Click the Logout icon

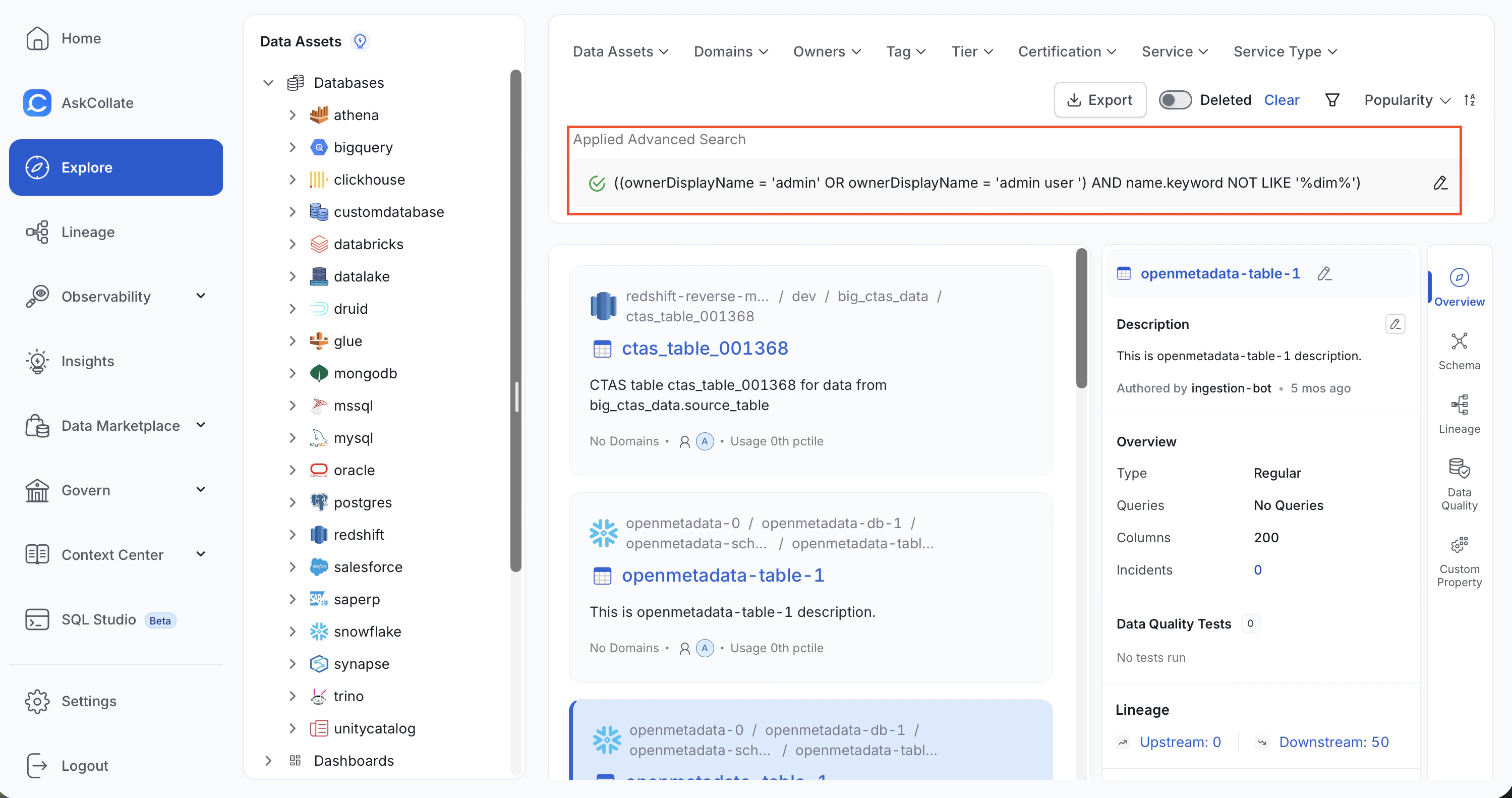[x=37, y=766]
